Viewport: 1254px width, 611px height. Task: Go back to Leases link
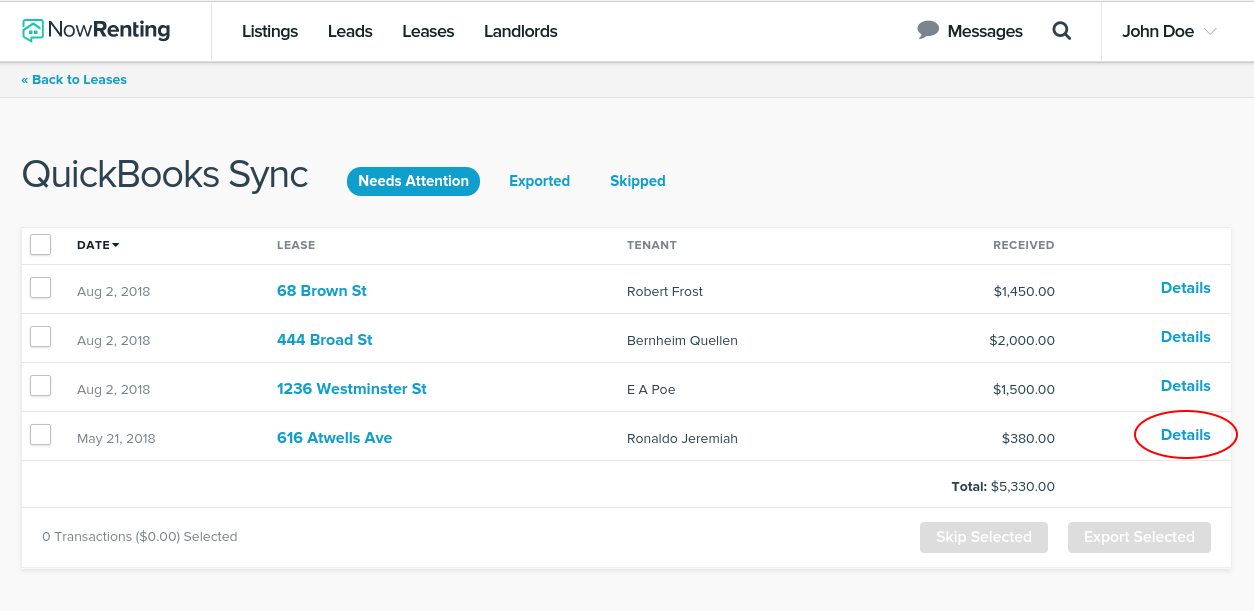74,80
